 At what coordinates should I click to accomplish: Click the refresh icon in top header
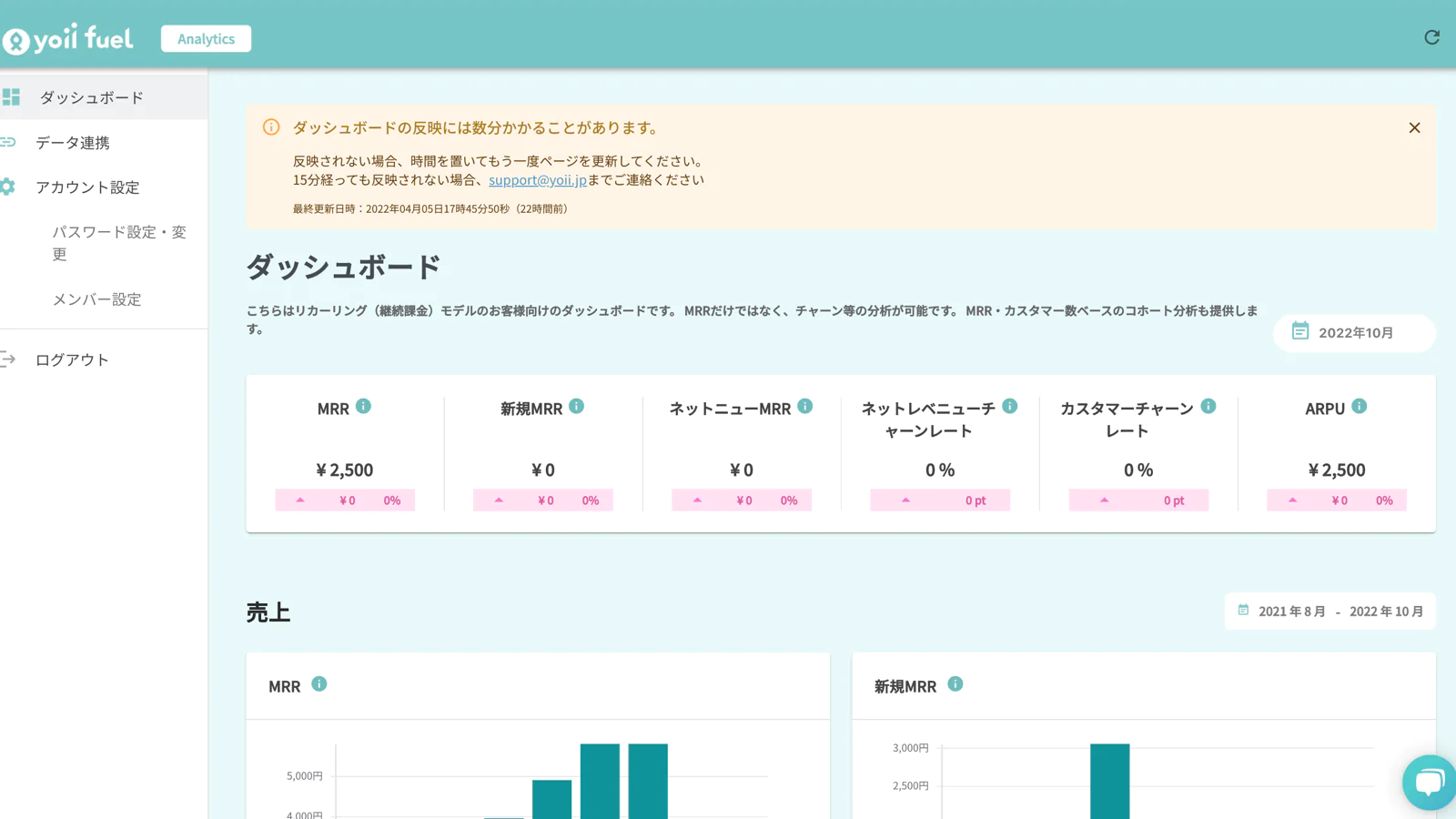pos(1431,37)
